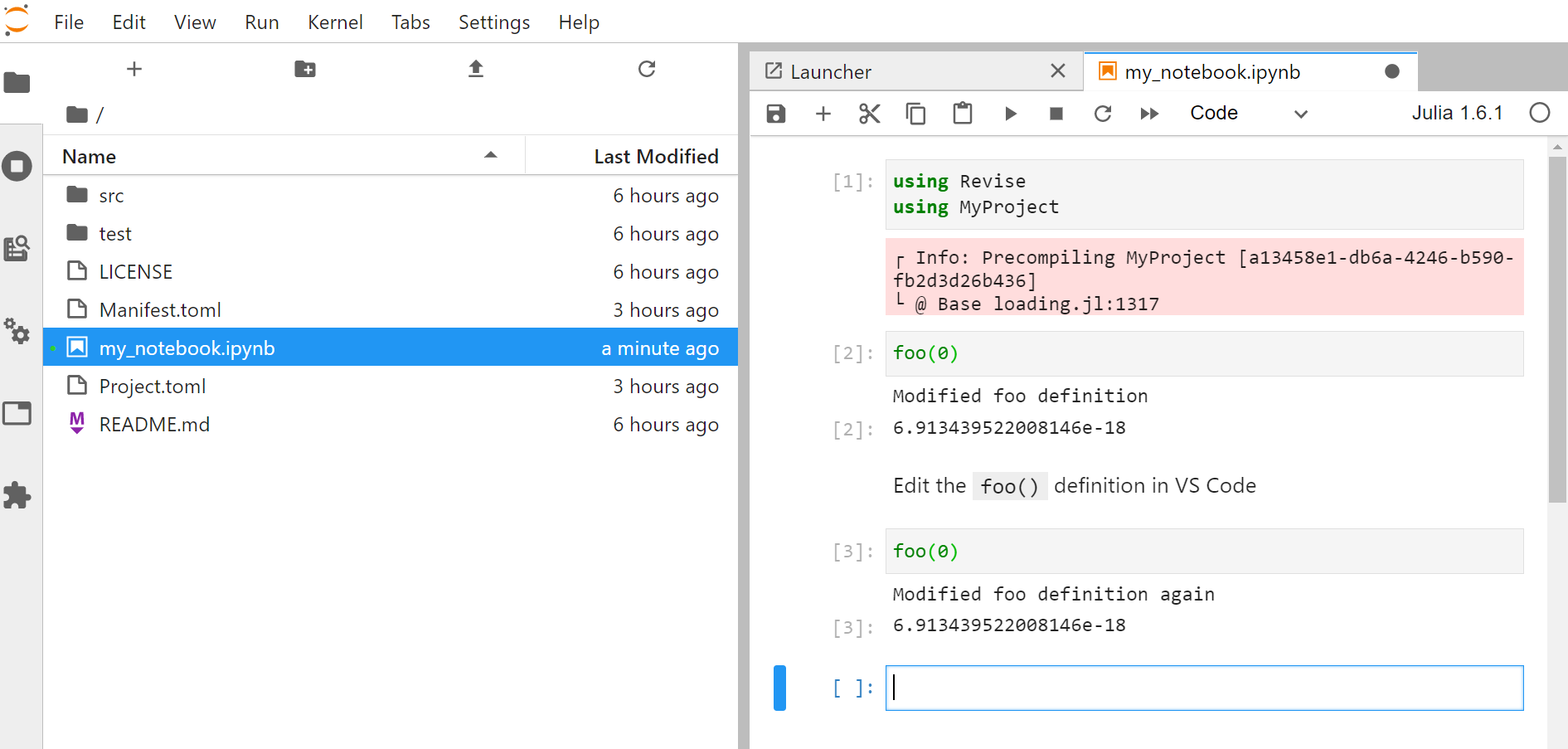Image resolution: width=1568 pixels, height=749 pixels.
Task: Insert a new cell below
Action: [x=823, y=114]
